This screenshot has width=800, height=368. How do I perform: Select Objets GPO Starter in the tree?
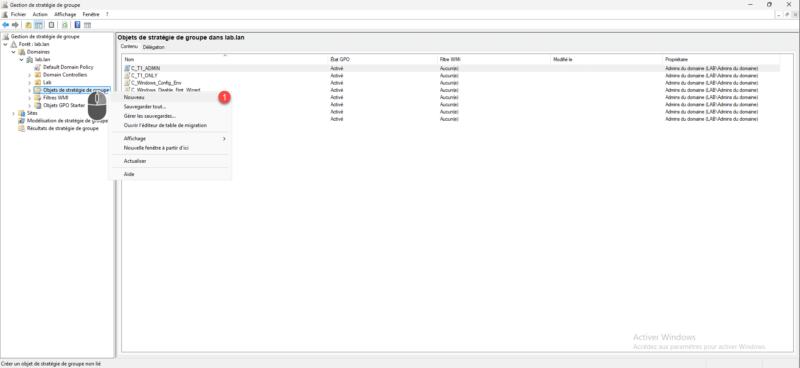tap(64, 106)
